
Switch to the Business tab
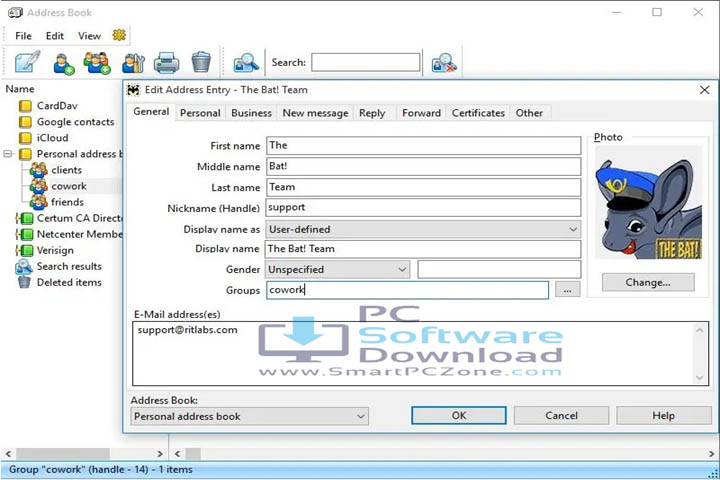(x=251, y=113)
